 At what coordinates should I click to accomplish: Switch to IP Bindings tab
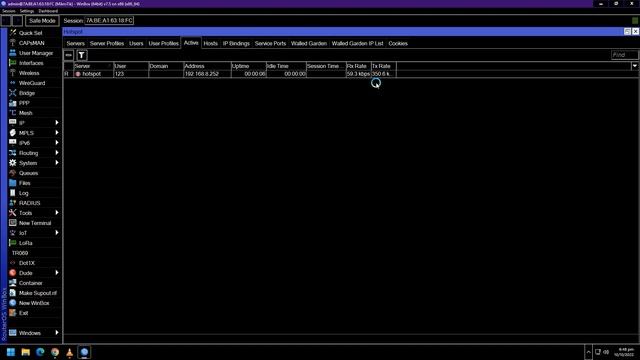[x=236, y=43]
